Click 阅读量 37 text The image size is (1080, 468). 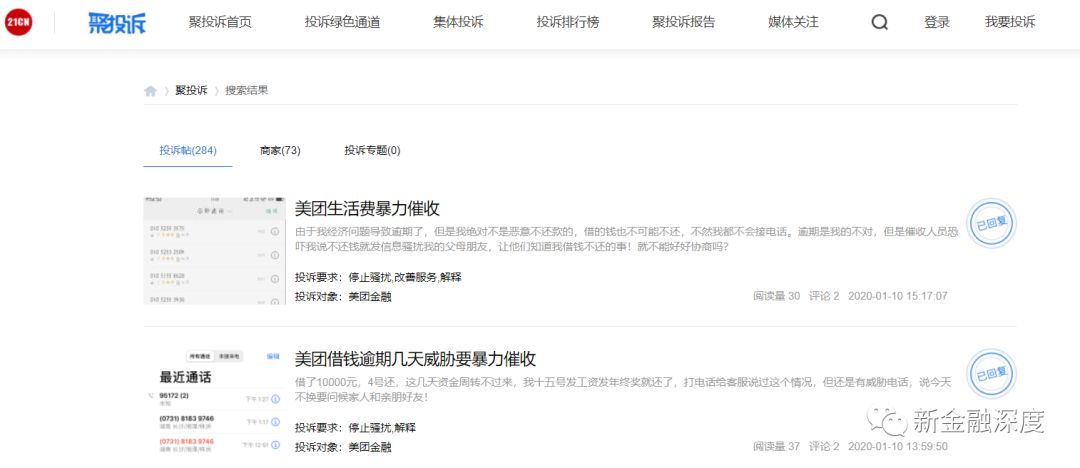[777, 446]
